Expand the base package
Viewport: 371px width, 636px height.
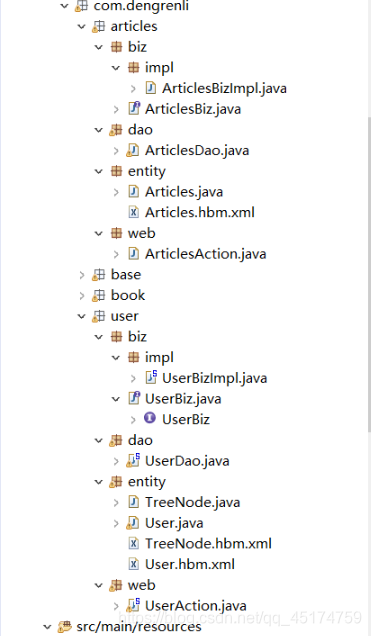[x=81, y=275]
